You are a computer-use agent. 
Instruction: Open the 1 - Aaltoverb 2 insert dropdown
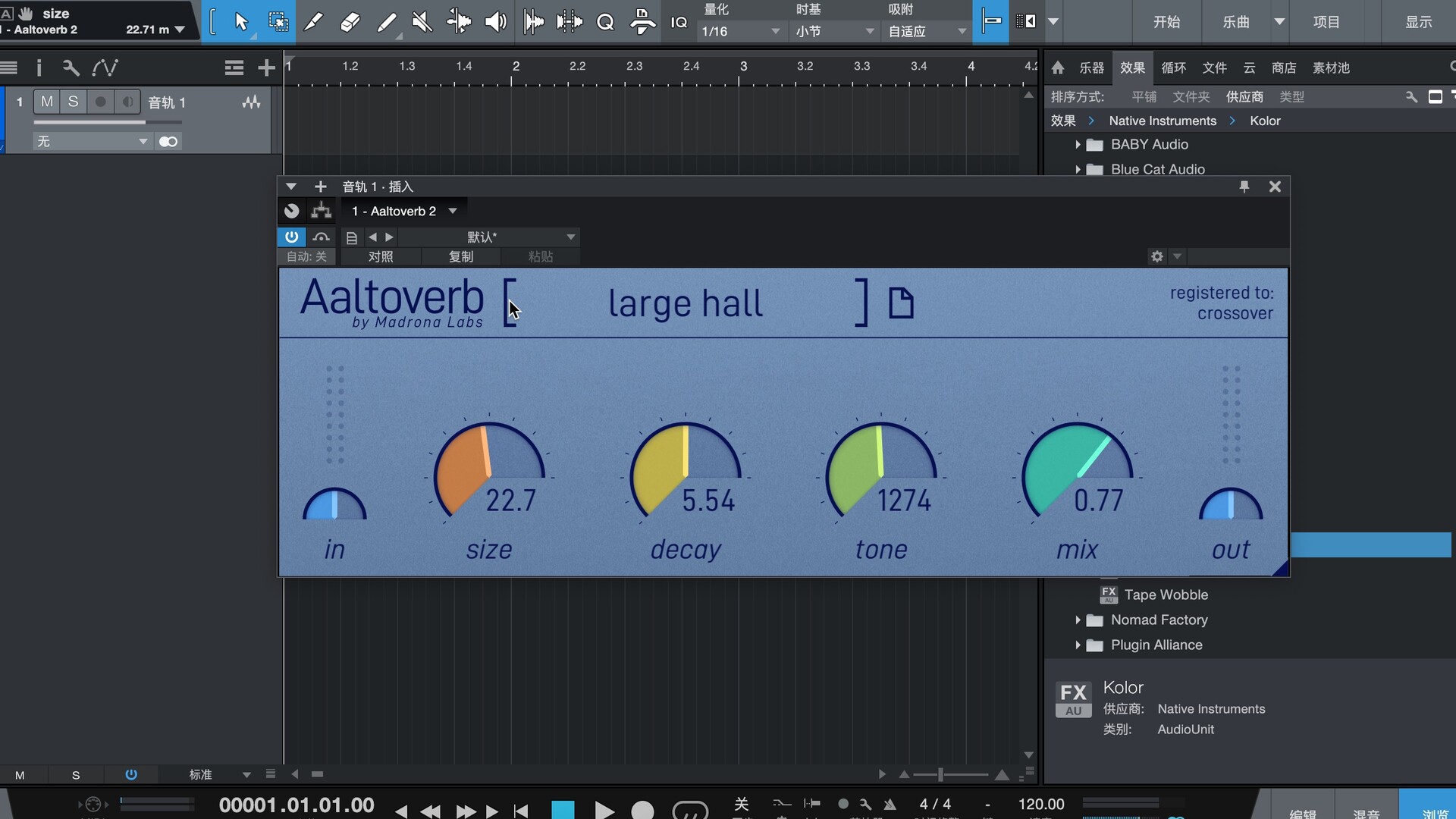404,211
